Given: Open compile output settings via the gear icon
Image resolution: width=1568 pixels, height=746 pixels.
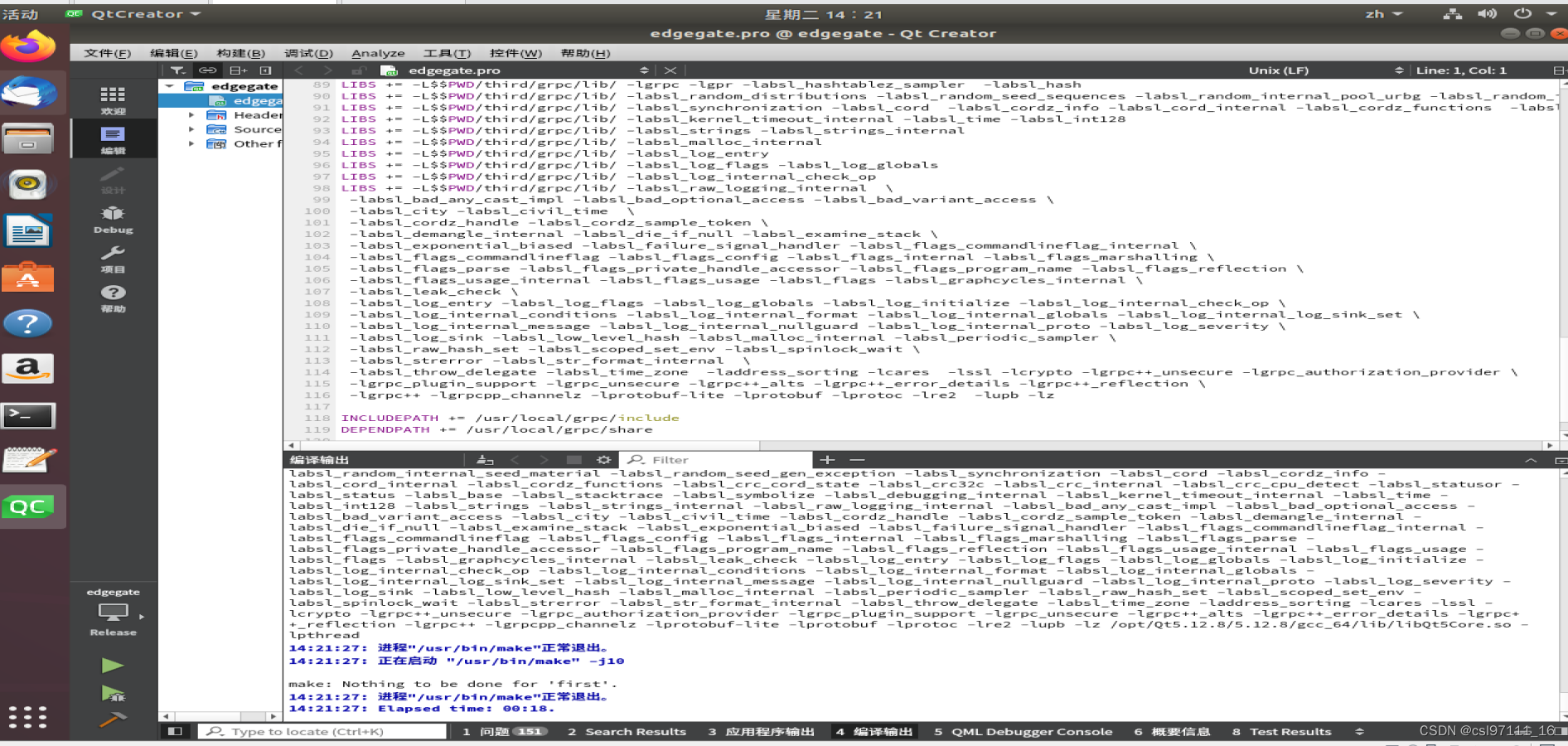Looking at the screenshot, I should (x=604, y=459).
